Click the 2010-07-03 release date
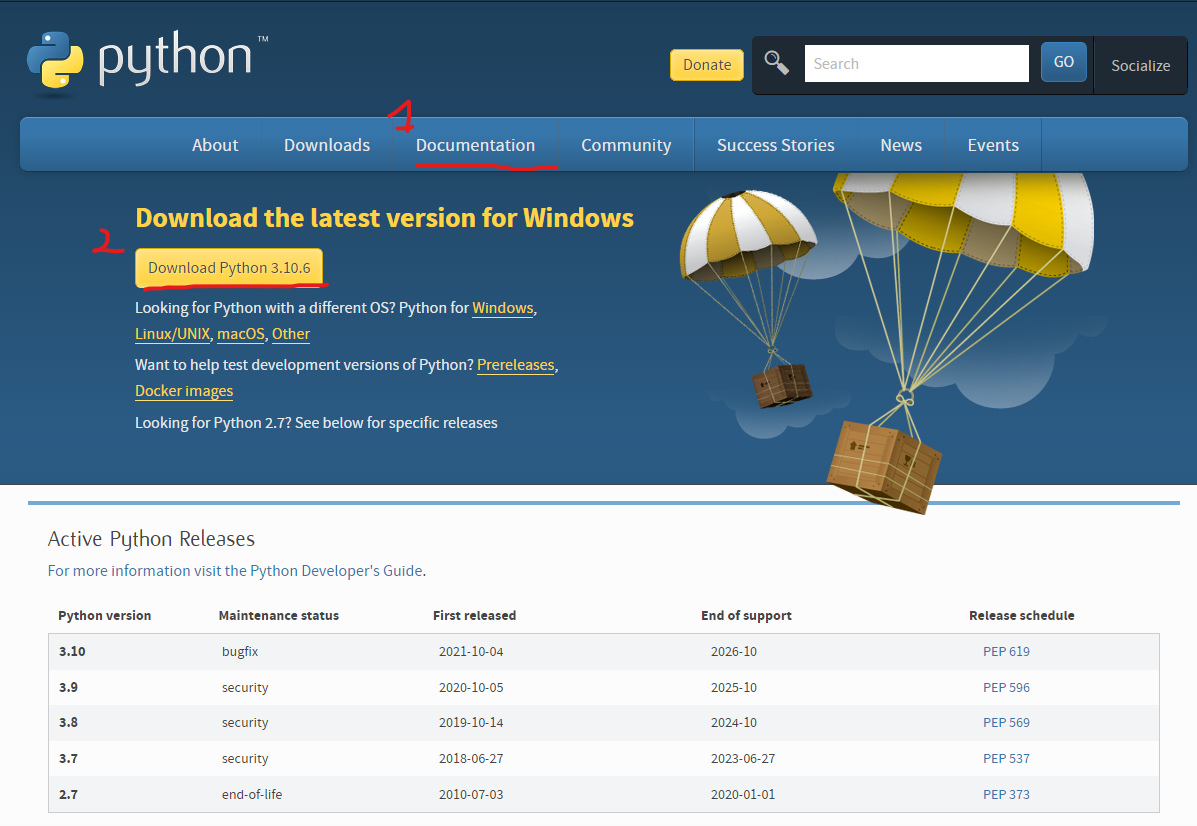Image resolution: width=1197 pixels, height=826 pixels. [471, 794]
